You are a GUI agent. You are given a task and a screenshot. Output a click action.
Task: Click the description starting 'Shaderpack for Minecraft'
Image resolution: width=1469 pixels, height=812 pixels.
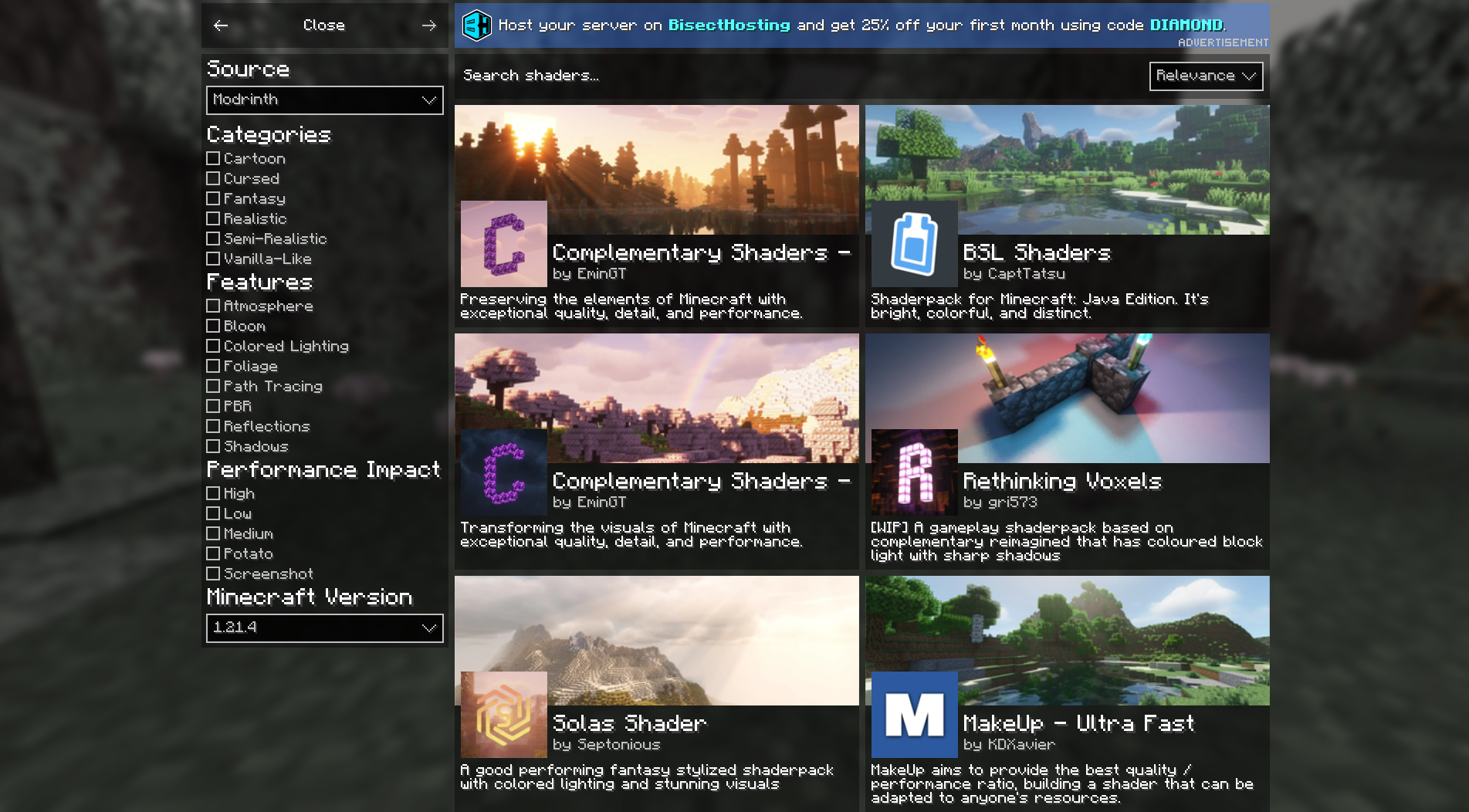click(1040, 306)
